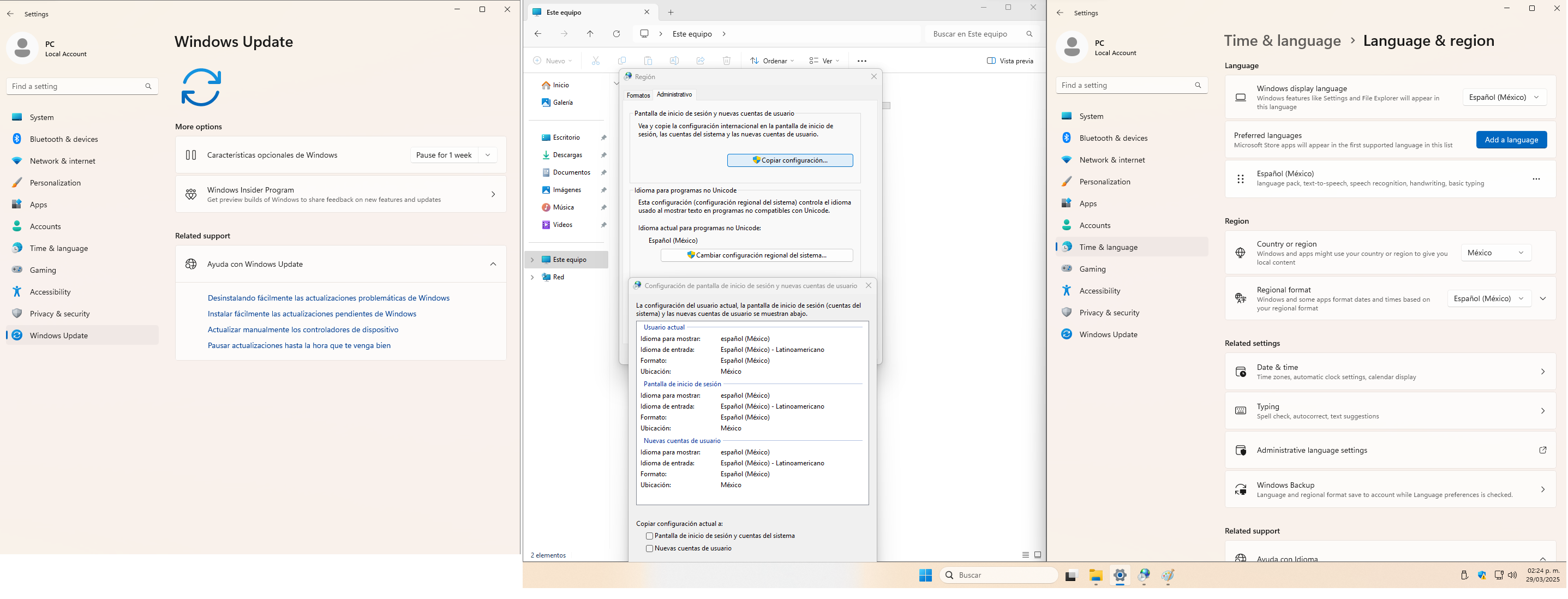Screen dimensions: 1568x599
Task: Open the Ordenar dropdown in Explorer
Action: point(772,61)
